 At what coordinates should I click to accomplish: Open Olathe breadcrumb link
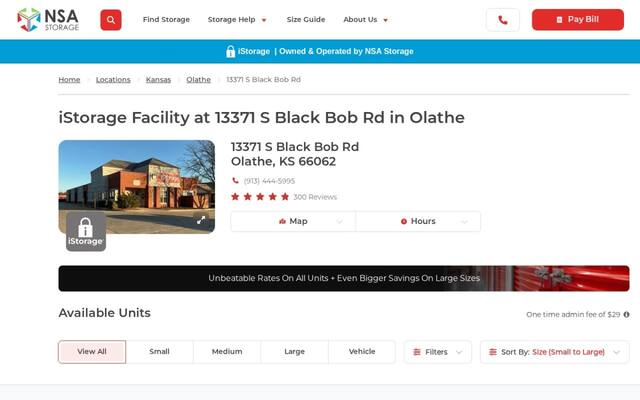click(198, 80)
